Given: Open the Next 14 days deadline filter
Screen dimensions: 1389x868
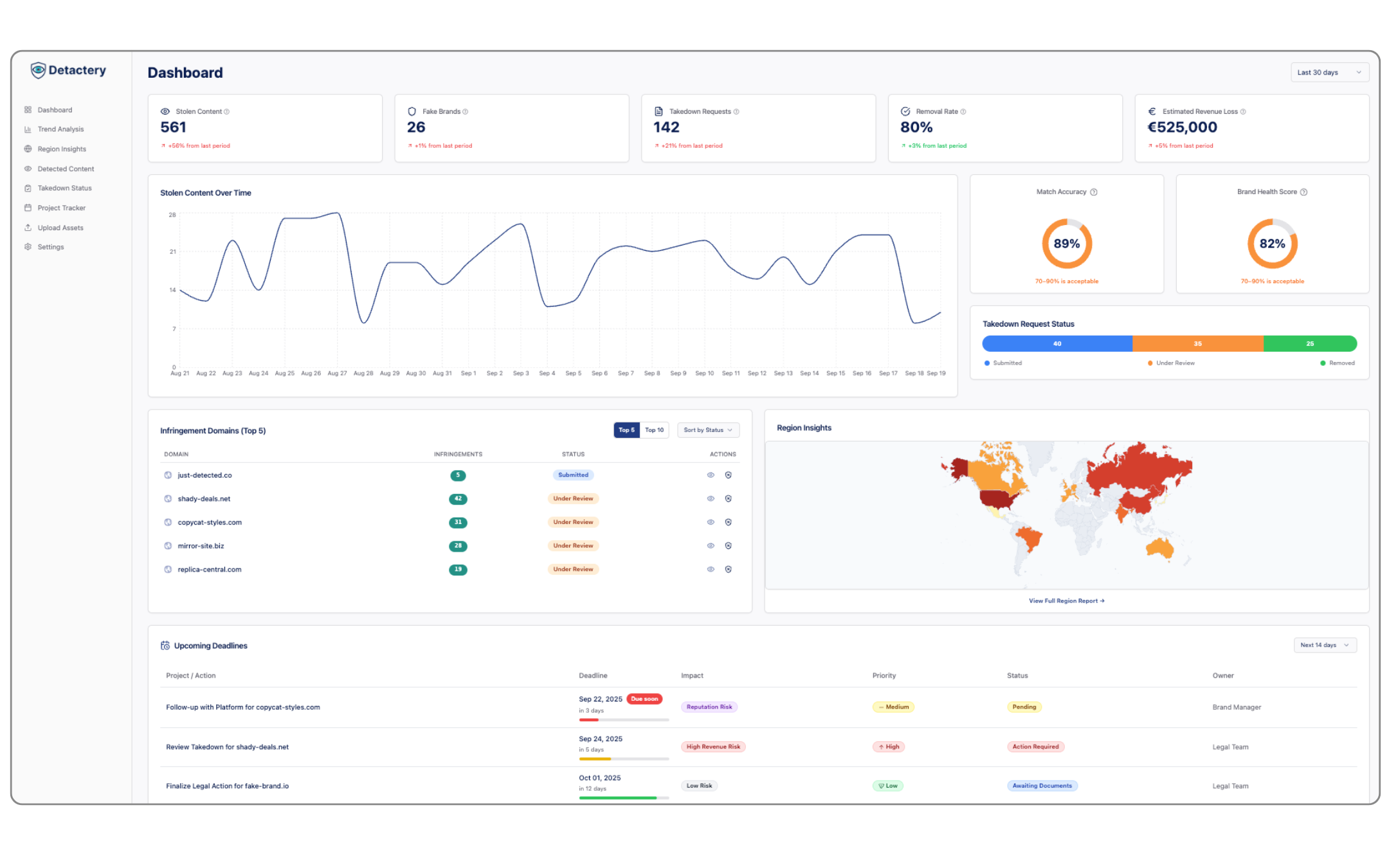Looking at the screenshot, I should (1325, 645).
